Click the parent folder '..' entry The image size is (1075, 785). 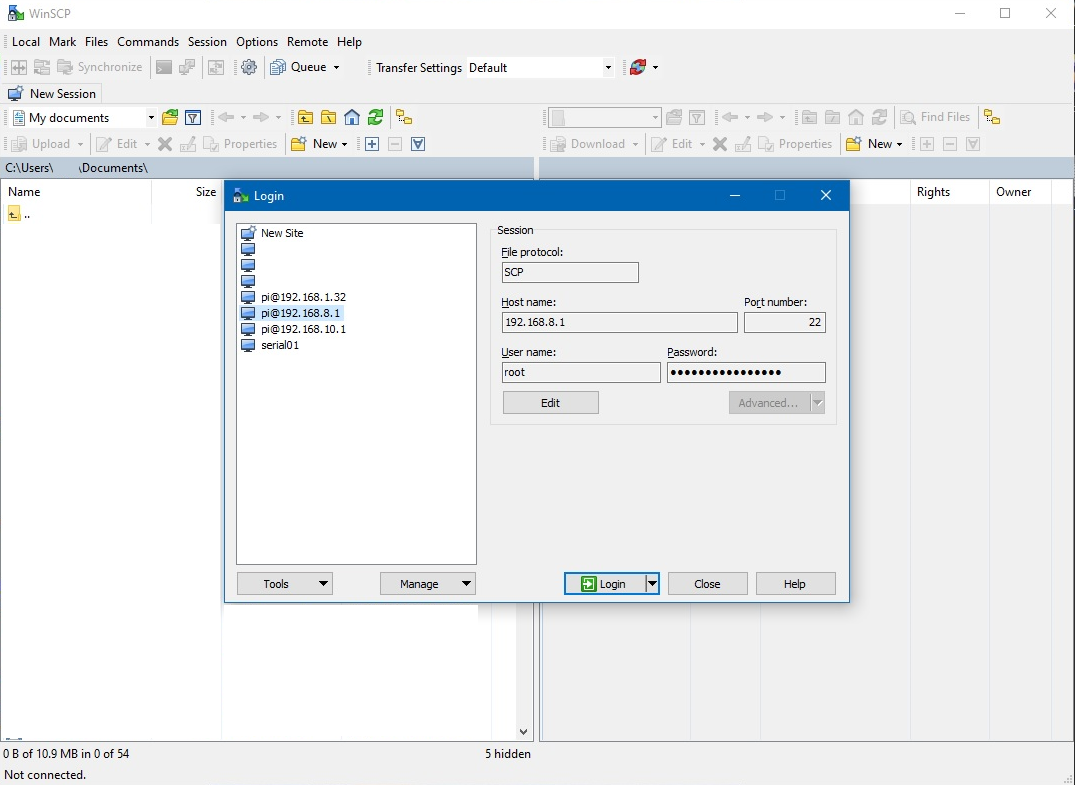click(19, 215)
